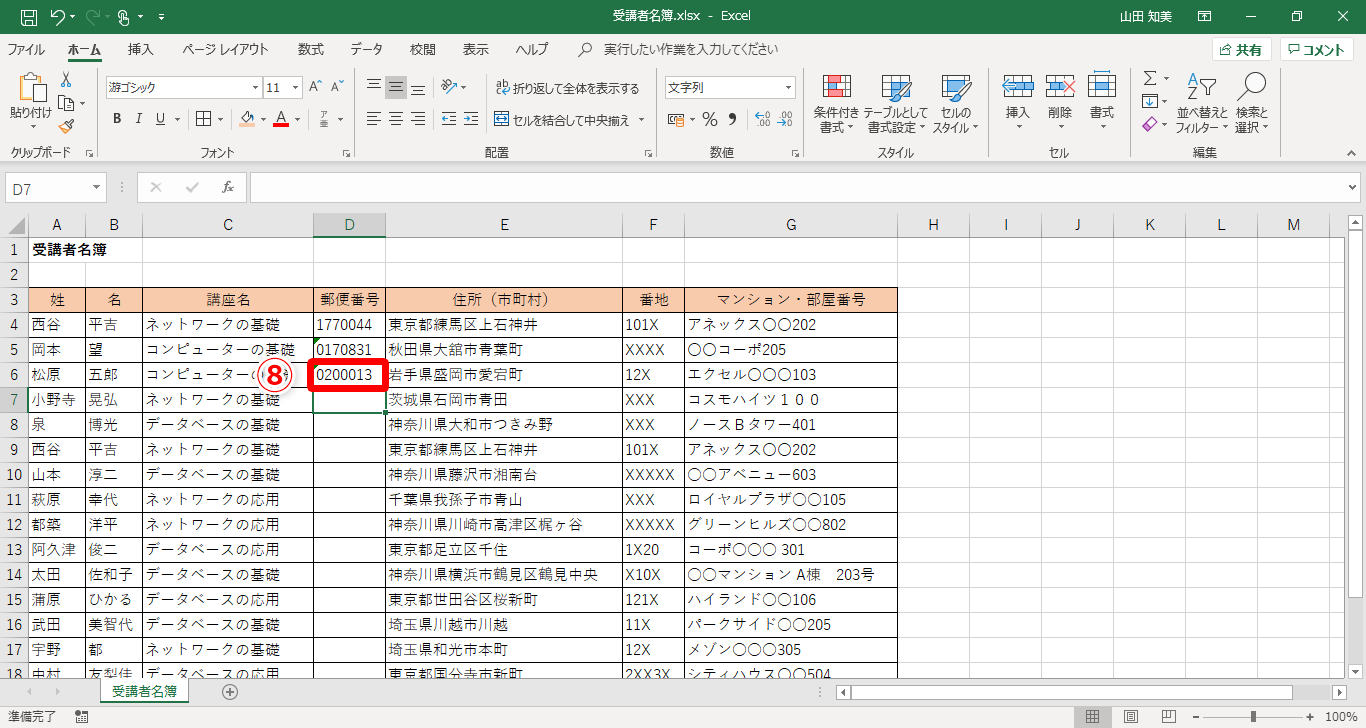The image size is (1366, 728).
Task: Click the phonetic guide (ふりがな) icon
Action: (x=324, y=119)
